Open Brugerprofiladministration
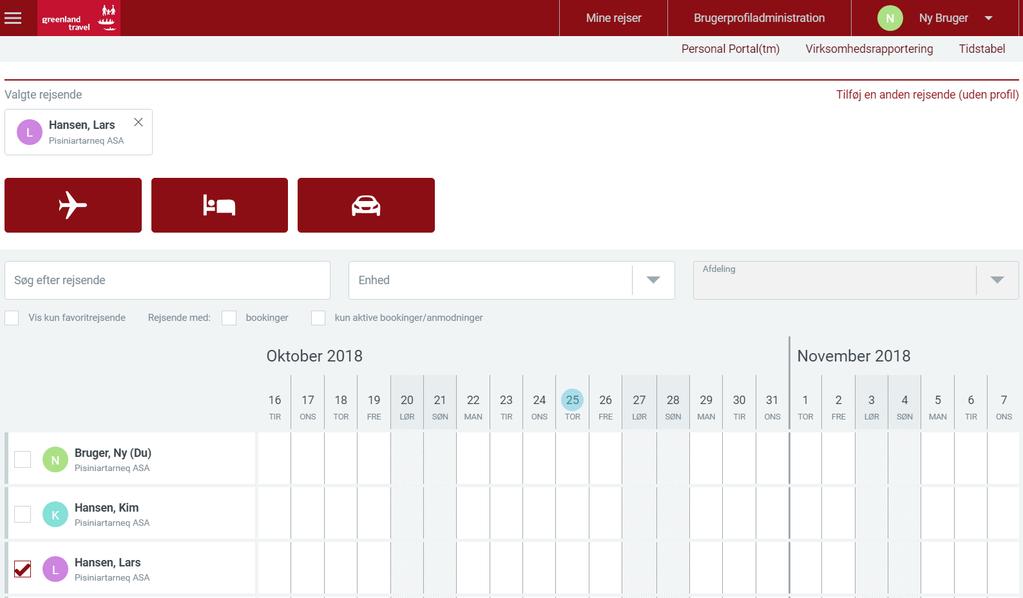Screen dimensions: 1023x598 pyautogui.click(x=759, y=18)
